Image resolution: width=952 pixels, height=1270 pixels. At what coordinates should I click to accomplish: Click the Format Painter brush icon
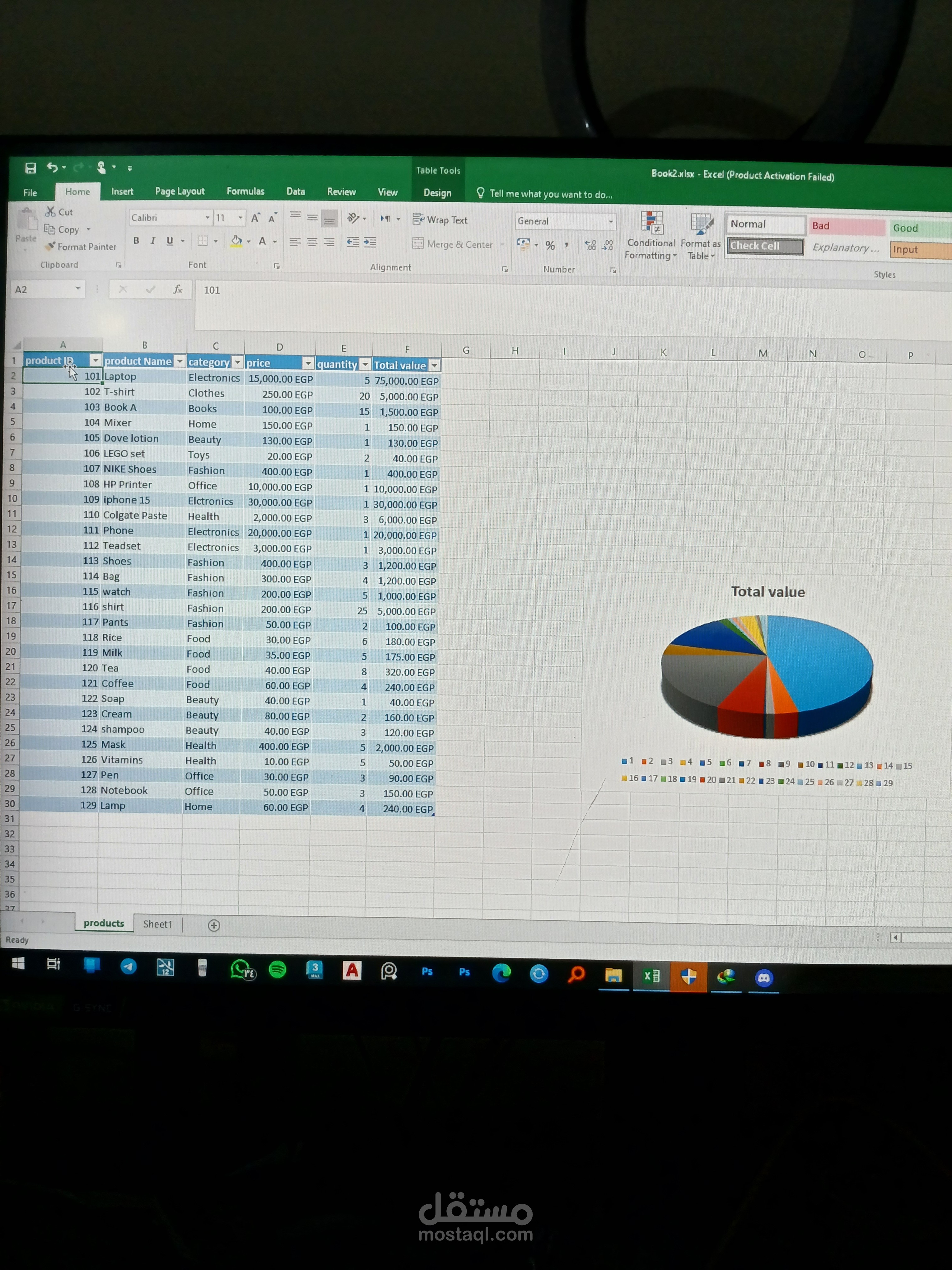click(51, 246)
